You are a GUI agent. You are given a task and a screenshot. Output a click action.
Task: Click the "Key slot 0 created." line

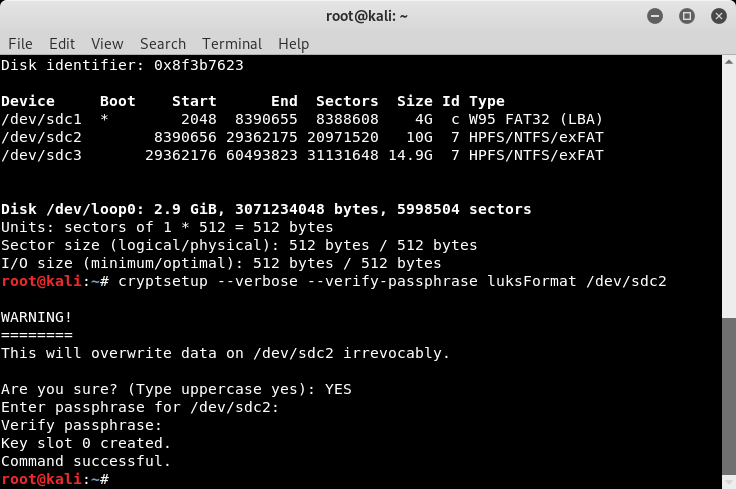pos(86,443)
